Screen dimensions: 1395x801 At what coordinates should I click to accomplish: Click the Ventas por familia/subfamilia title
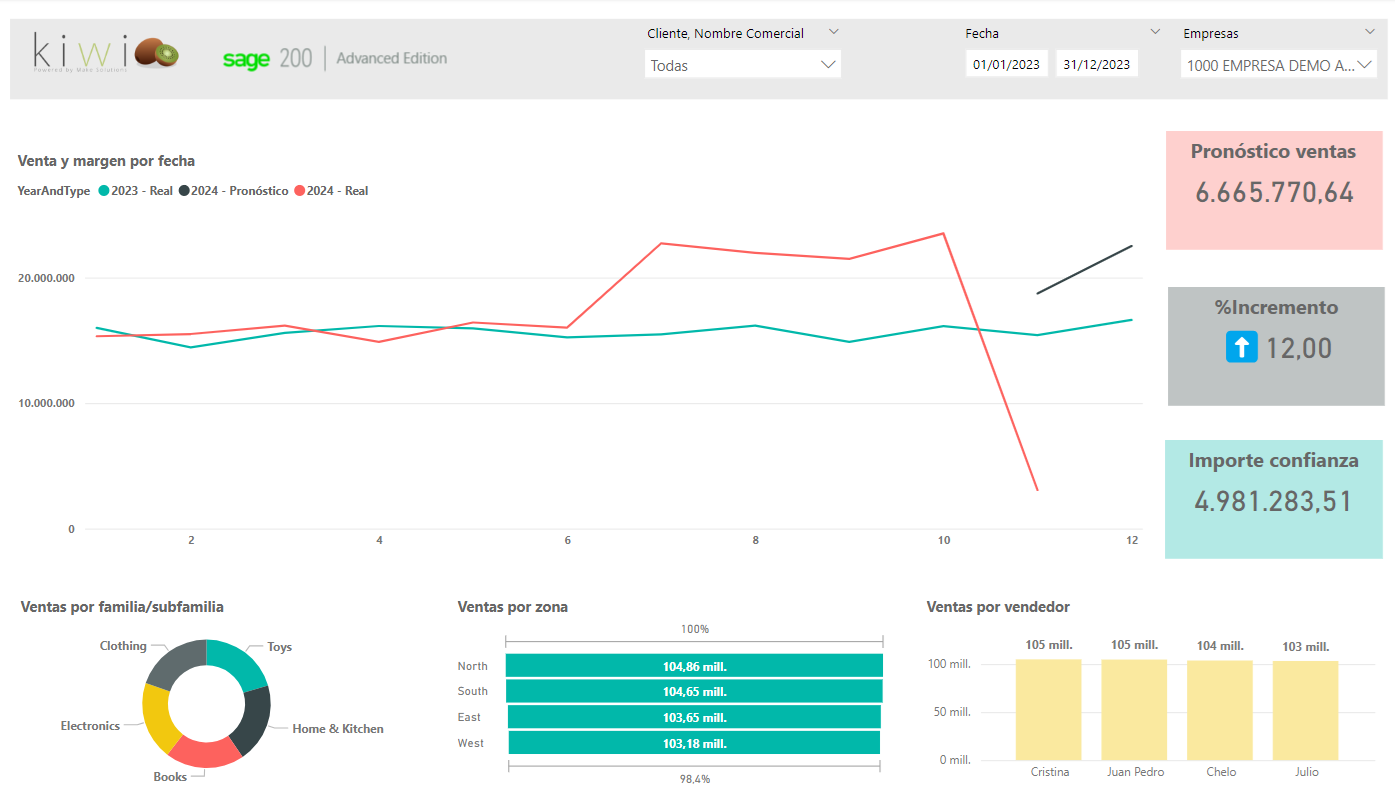[122, 607]
